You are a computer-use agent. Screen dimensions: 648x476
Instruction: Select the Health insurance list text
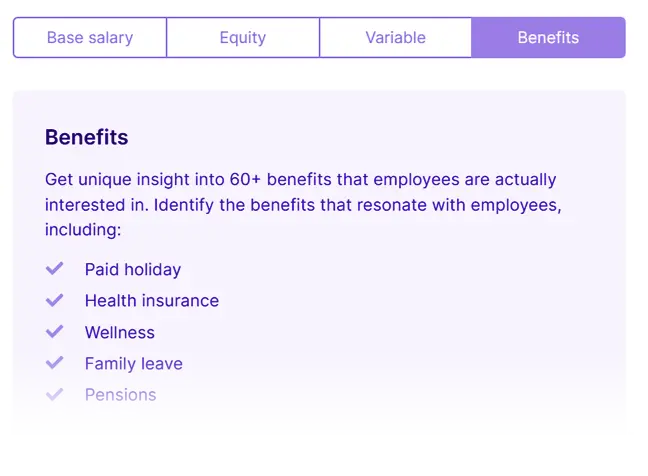(151, 301)
